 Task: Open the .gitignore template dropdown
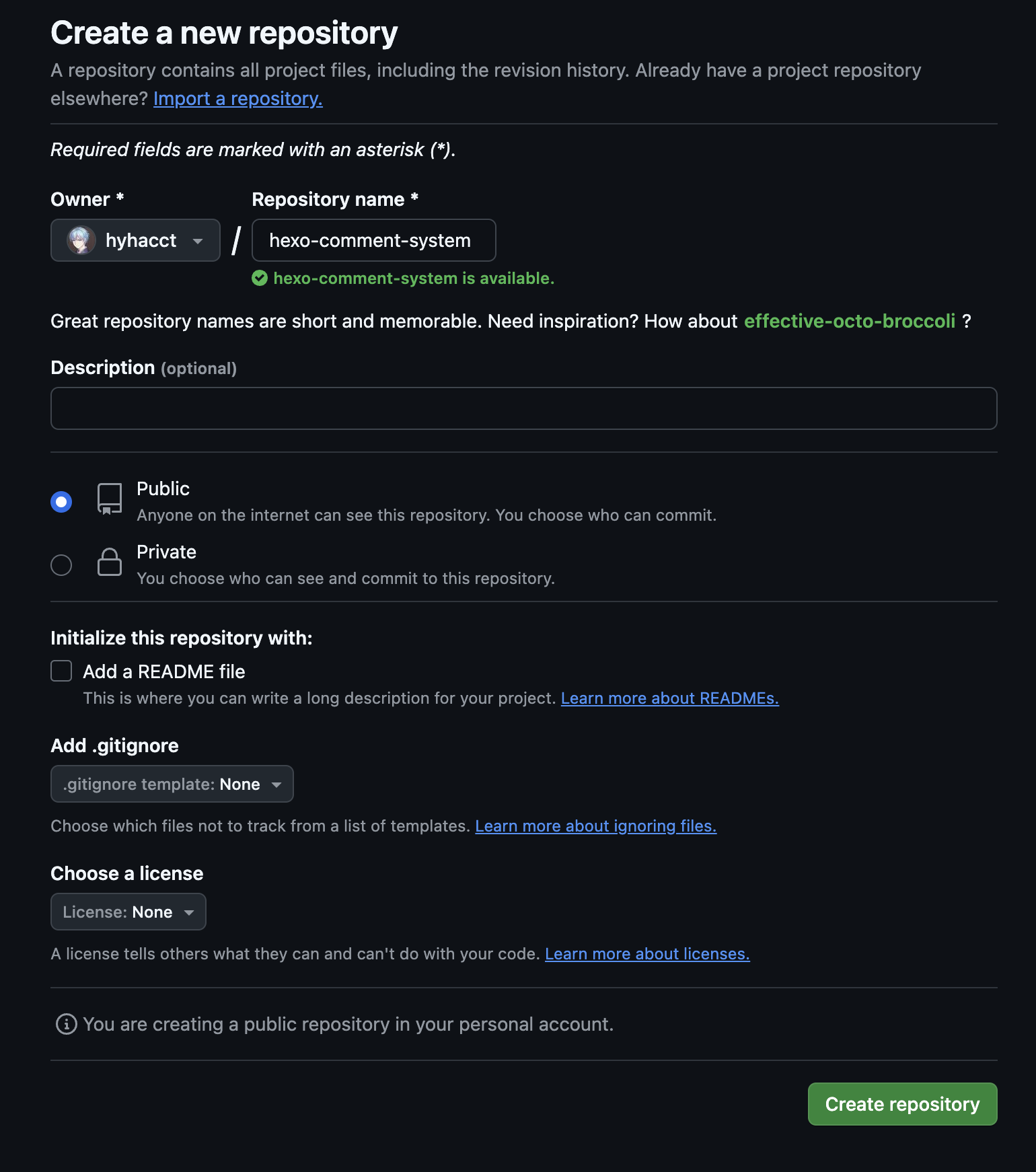[172, 784]
